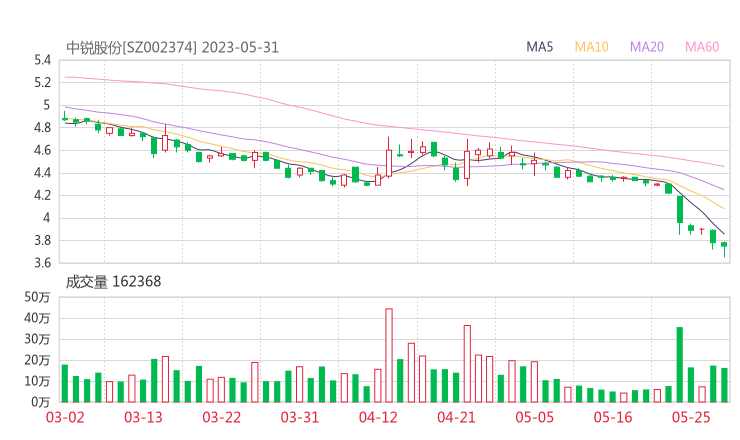Click the 04-21 date label
The image size is (740, 440).
tap(456, 417)
